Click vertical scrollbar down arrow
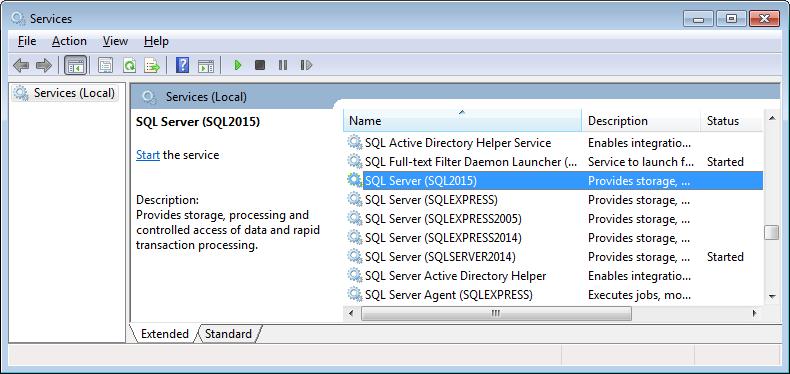 [x=771, y=296]
